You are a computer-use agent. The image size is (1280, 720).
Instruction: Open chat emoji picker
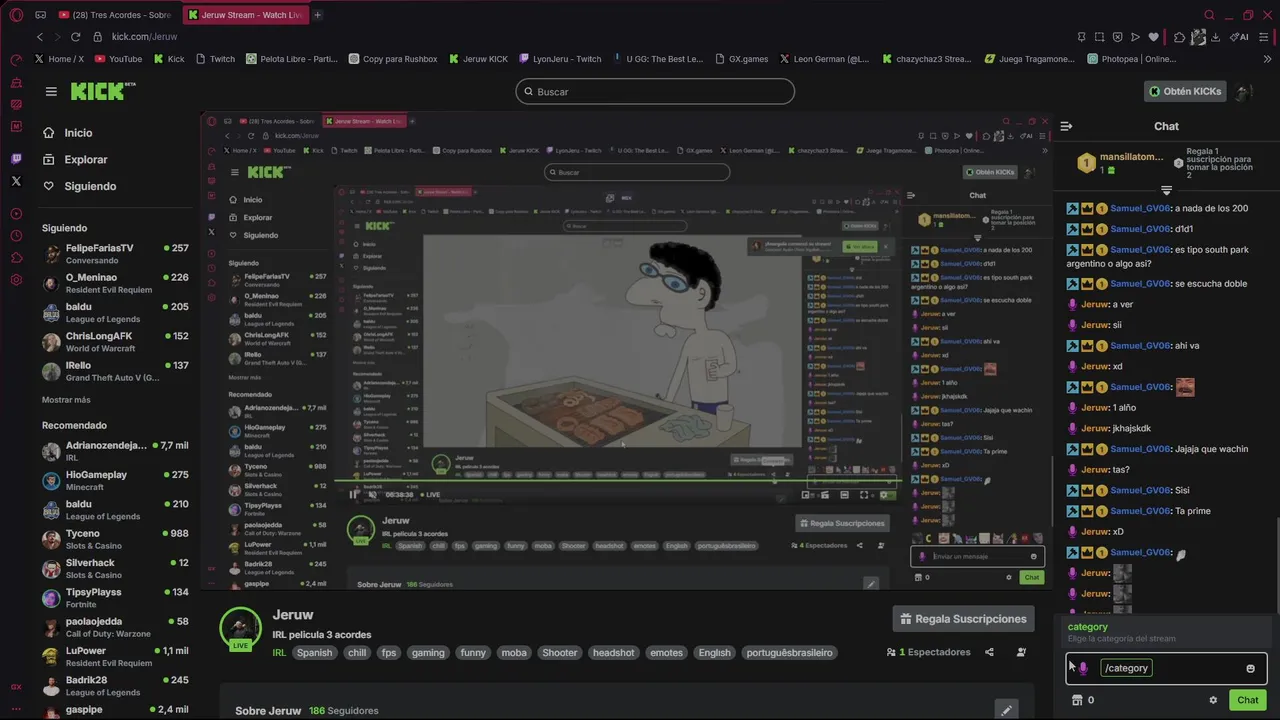1250,668
